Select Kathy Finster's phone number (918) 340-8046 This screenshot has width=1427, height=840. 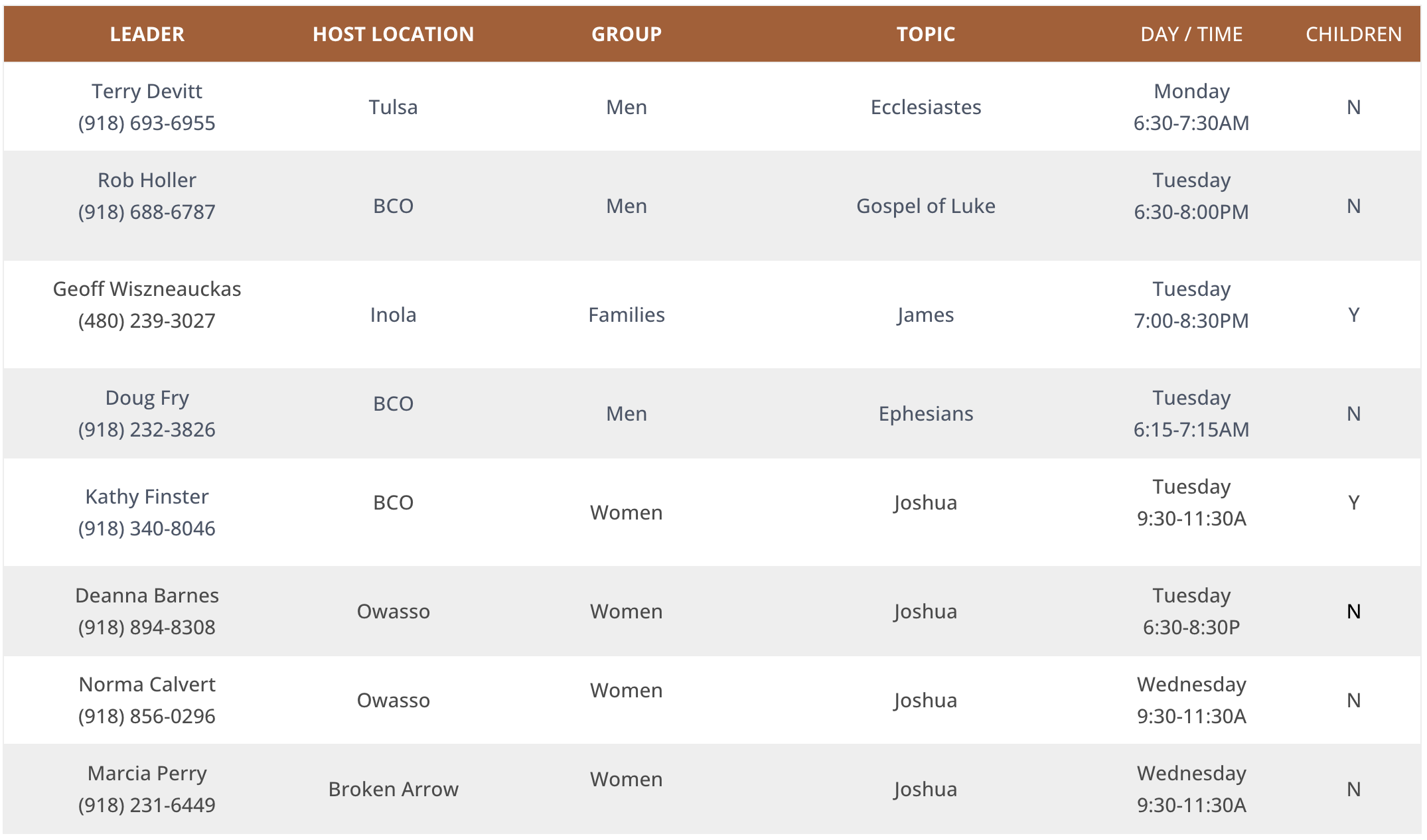pyautogui.click(x=147, y=528)
